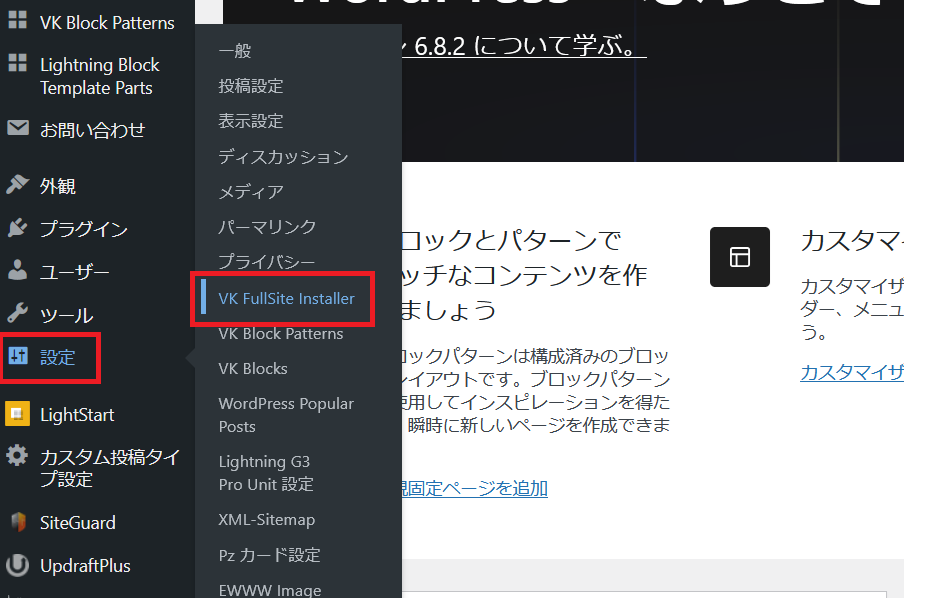Screen dimensions: 936x598
Task: Choose 一般 from the settings submenu
Action: tap(235, 51)
